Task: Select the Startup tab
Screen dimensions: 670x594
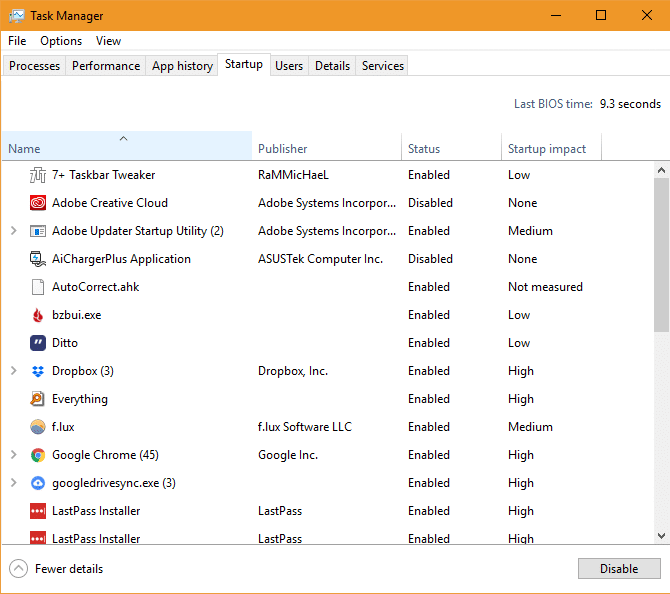Action: 244,64
